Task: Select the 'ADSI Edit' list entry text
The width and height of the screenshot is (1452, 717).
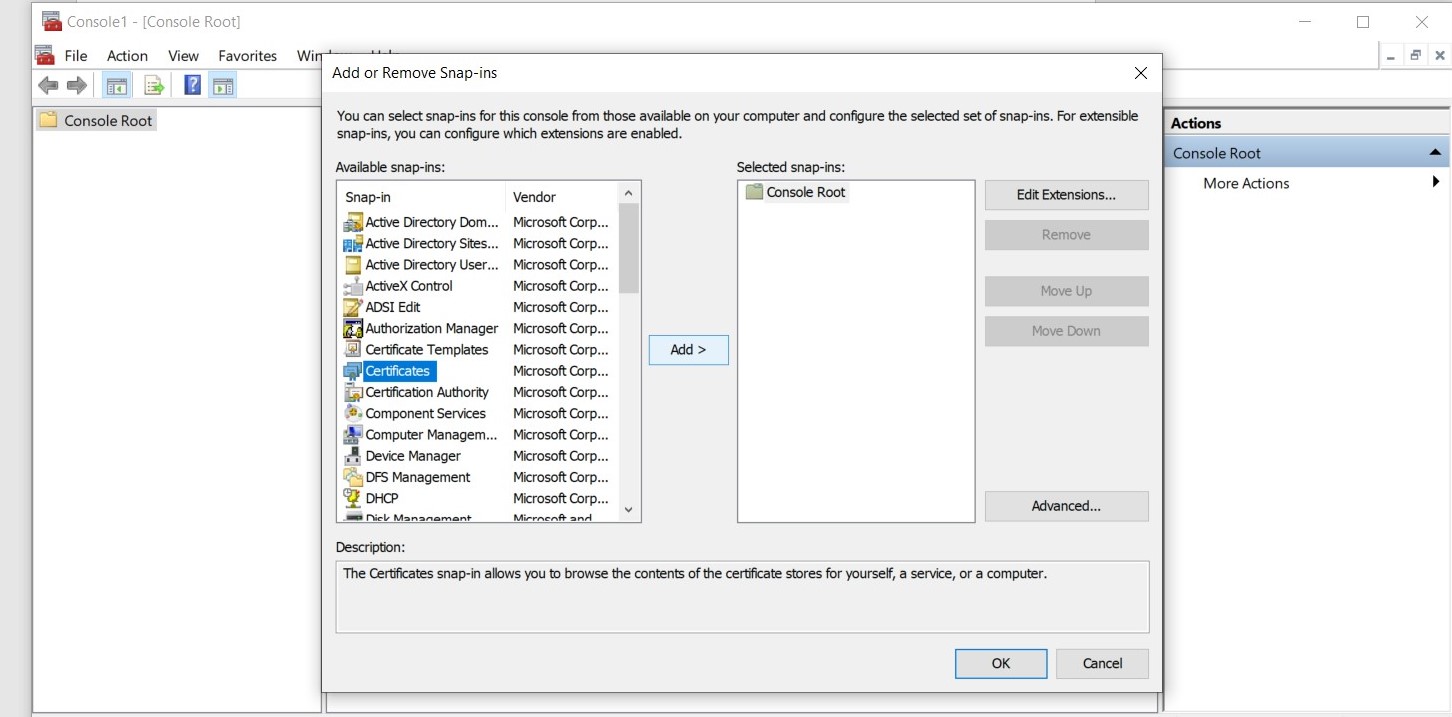Action: coord(393,307)
